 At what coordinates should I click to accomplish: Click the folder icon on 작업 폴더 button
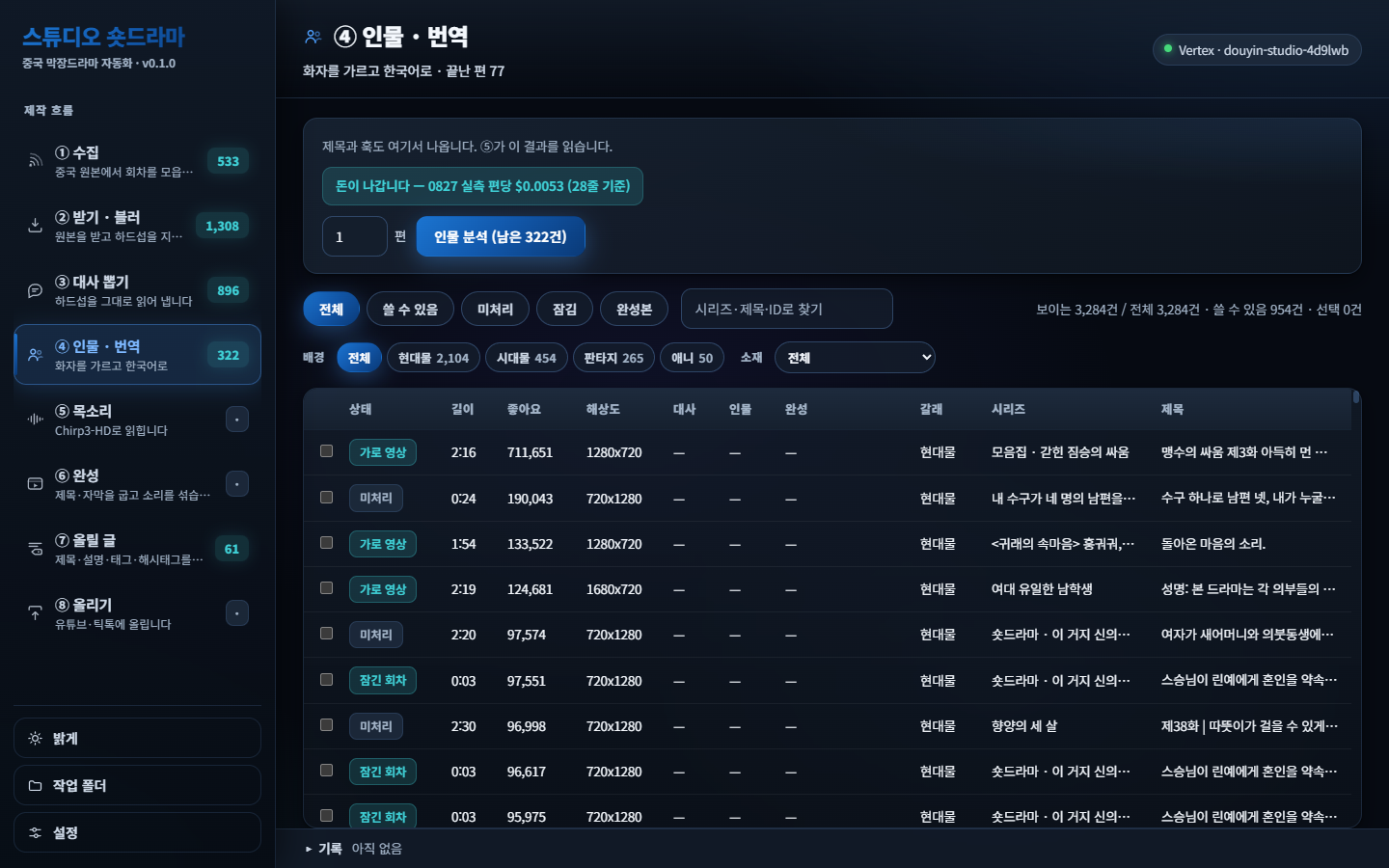click(x=35, y=786)
